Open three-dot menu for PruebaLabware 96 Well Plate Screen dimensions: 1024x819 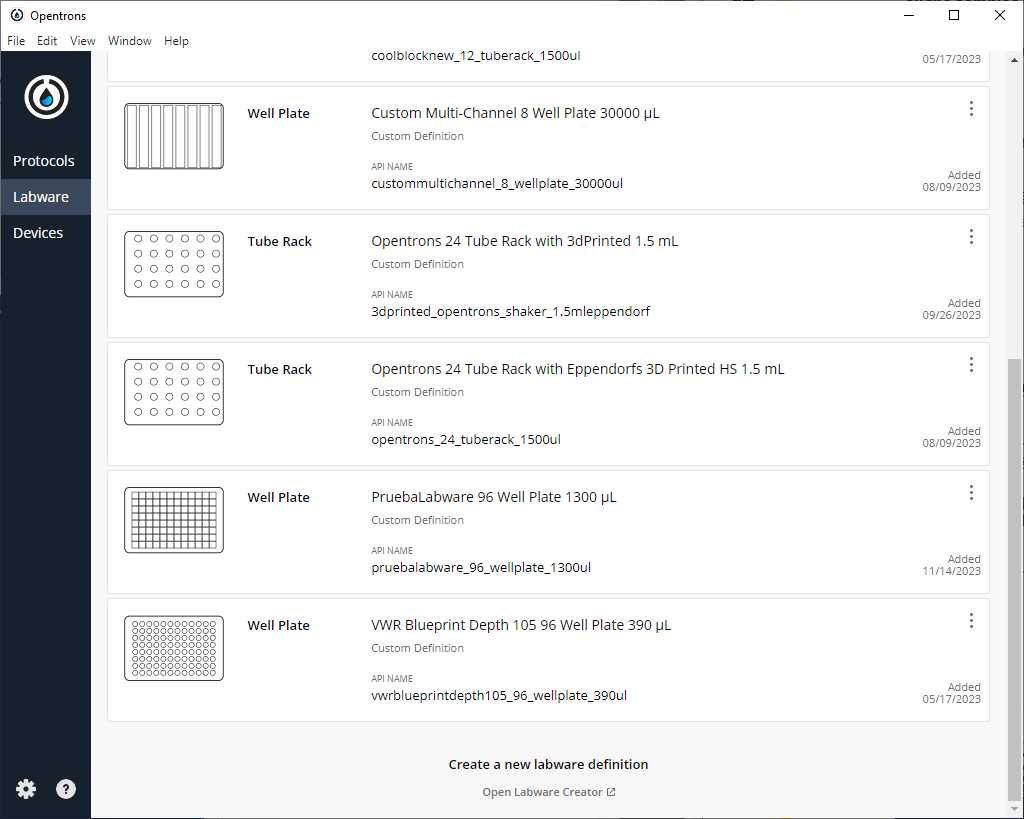970,493
